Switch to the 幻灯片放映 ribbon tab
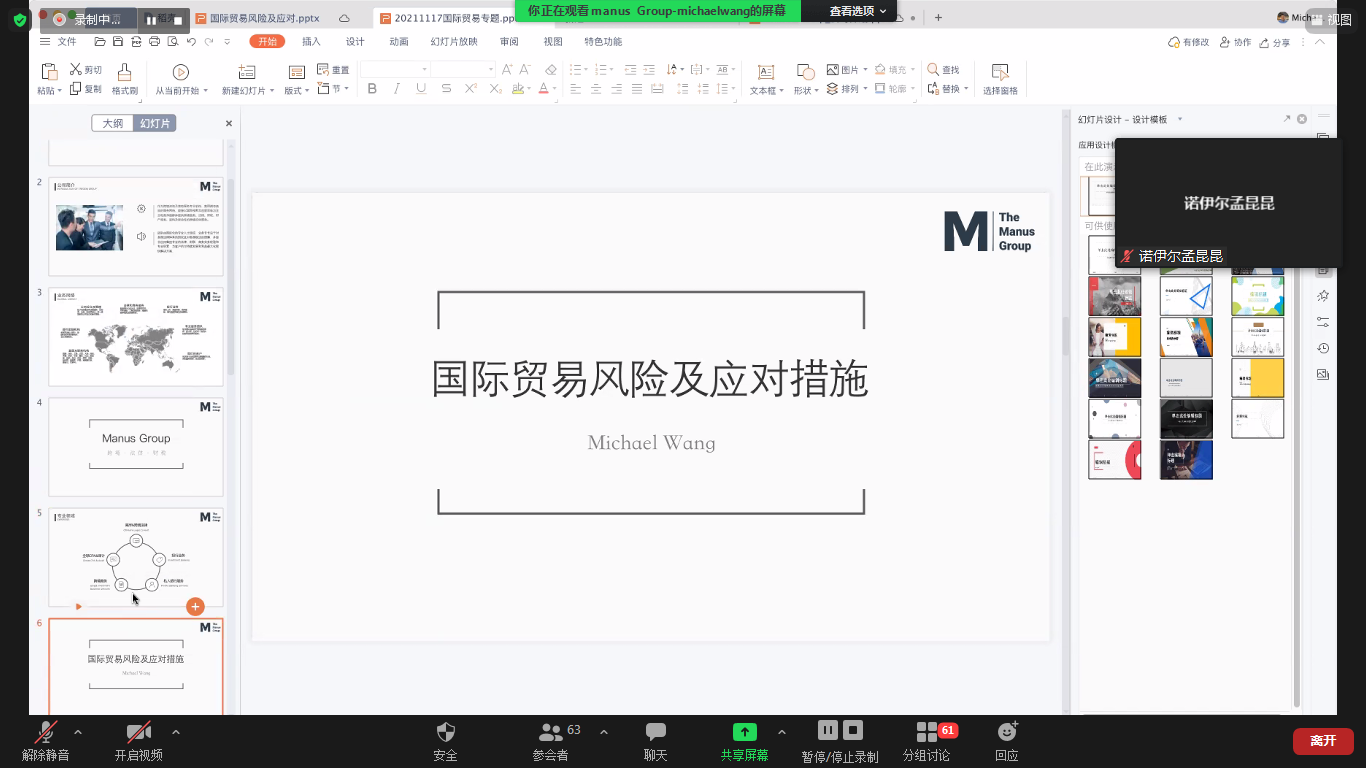Viewport: 1366px width, 768px height. click(x=453, y=41)
